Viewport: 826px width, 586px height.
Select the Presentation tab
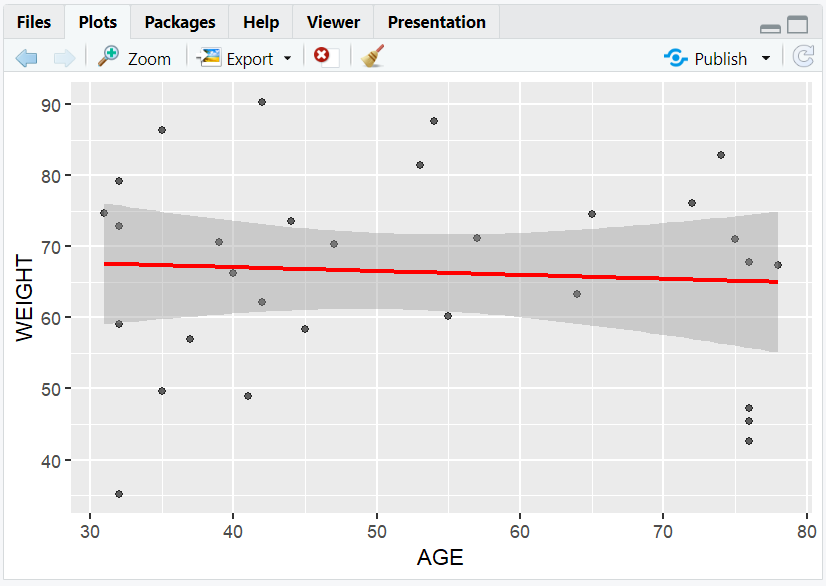pyautogui.click(x=436, y=21)
